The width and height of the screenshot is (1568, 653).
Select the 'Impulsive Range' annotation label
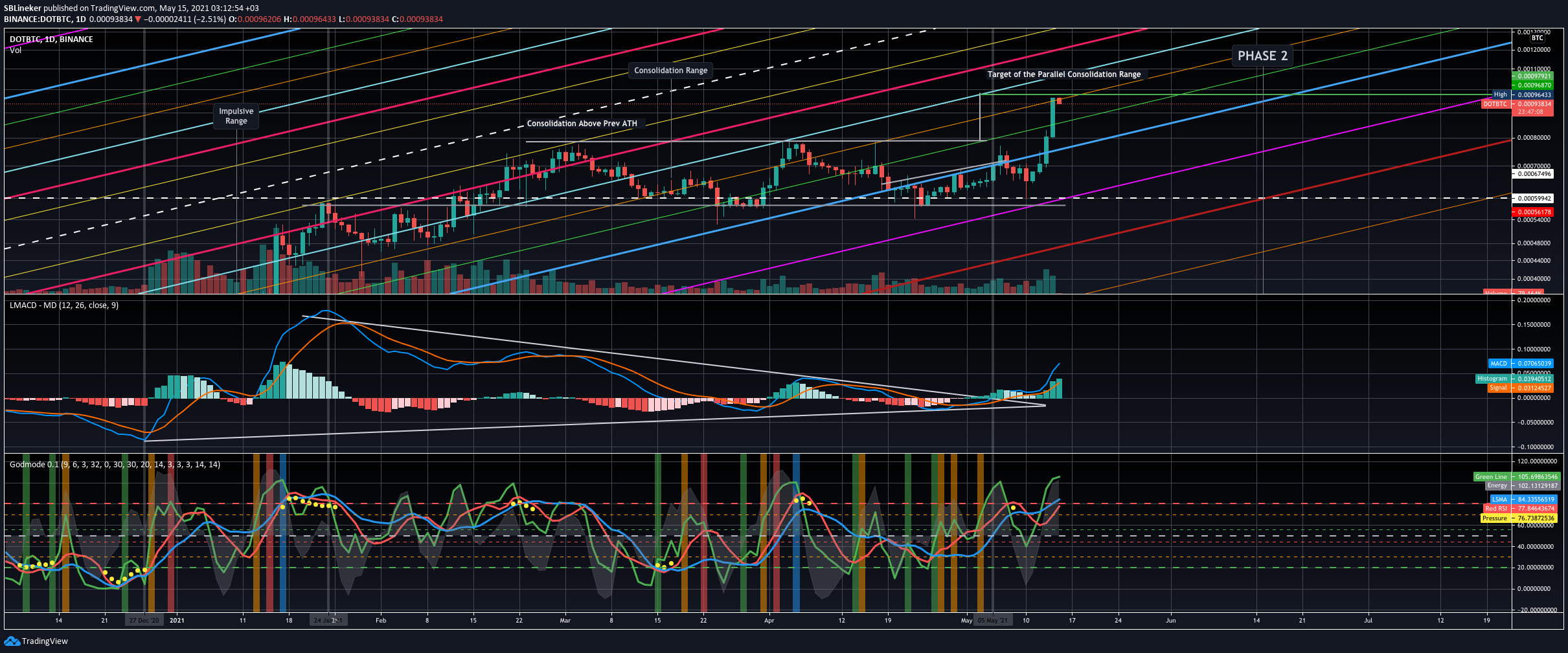point(236,116)
